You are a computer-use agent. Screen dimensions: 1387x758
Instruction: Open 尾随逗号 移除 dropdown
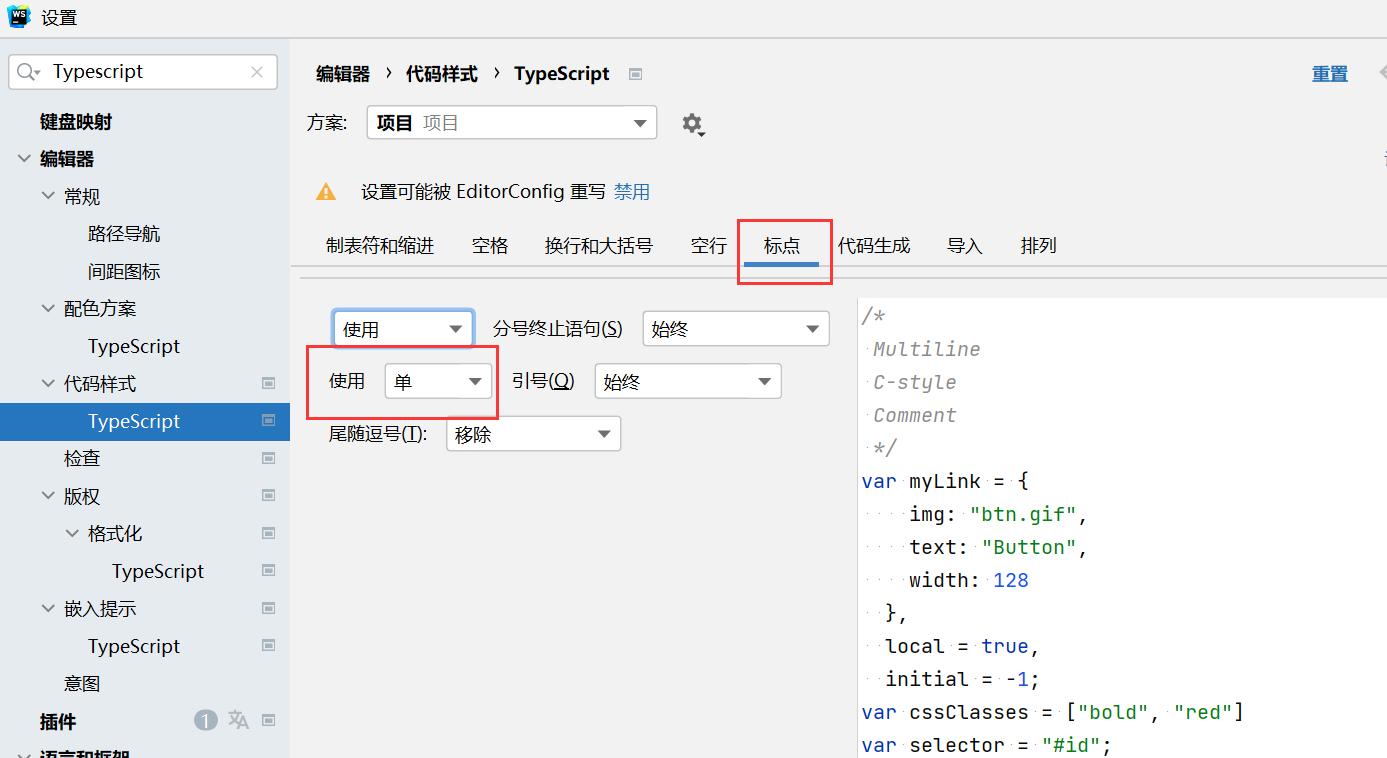pos(533,435)
